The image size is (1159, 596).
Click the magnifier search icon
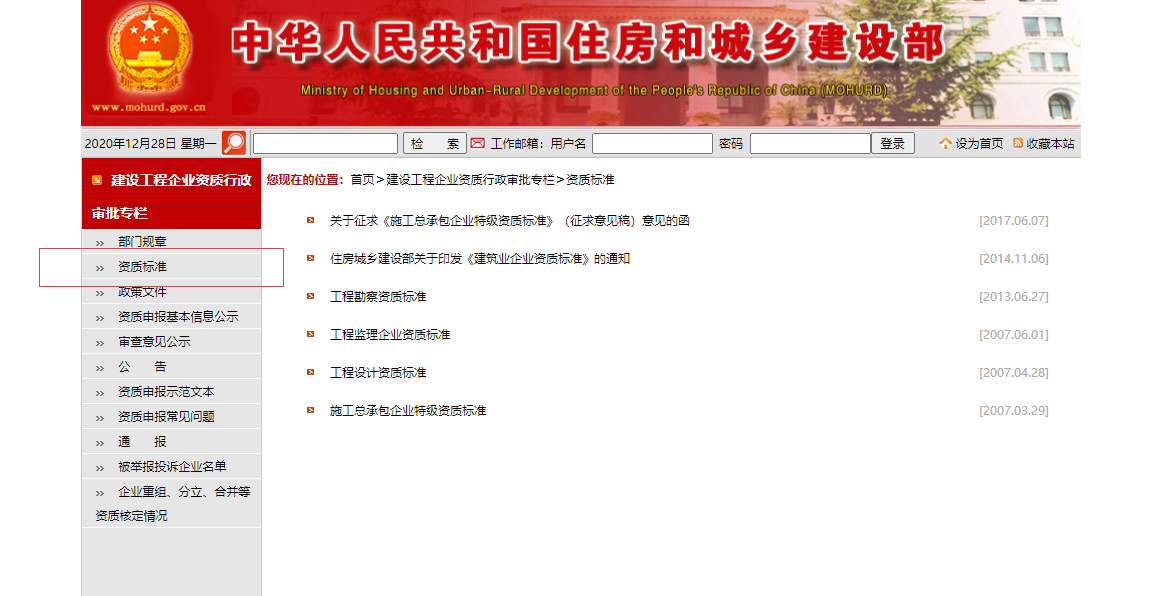tap(233, 143)
